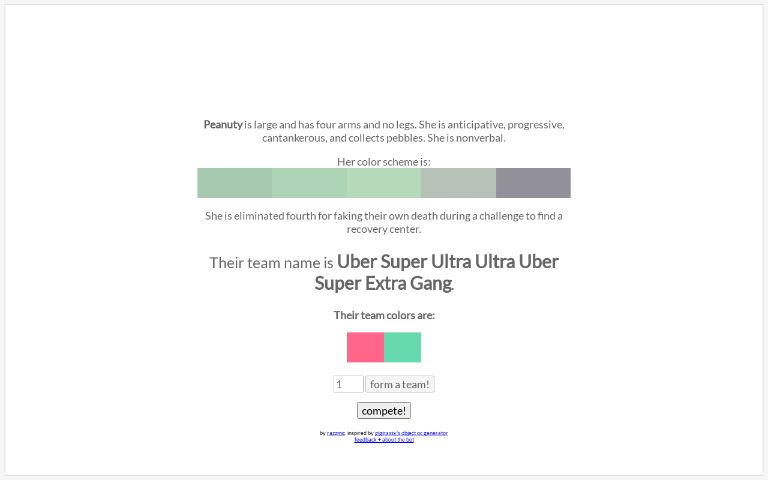The image size is (768, 480).
Task: Open the author's name link after "by"
Action: coord(336,433)
